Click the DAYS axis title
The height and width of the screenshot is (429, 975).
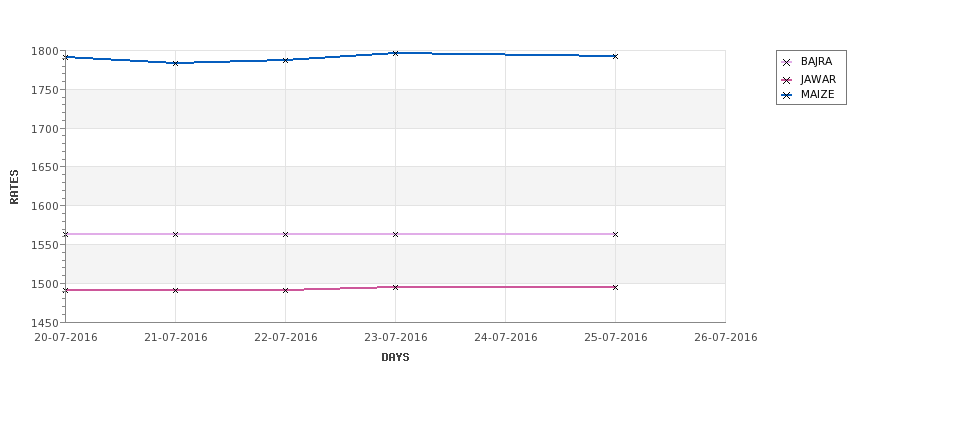point(395,358)
